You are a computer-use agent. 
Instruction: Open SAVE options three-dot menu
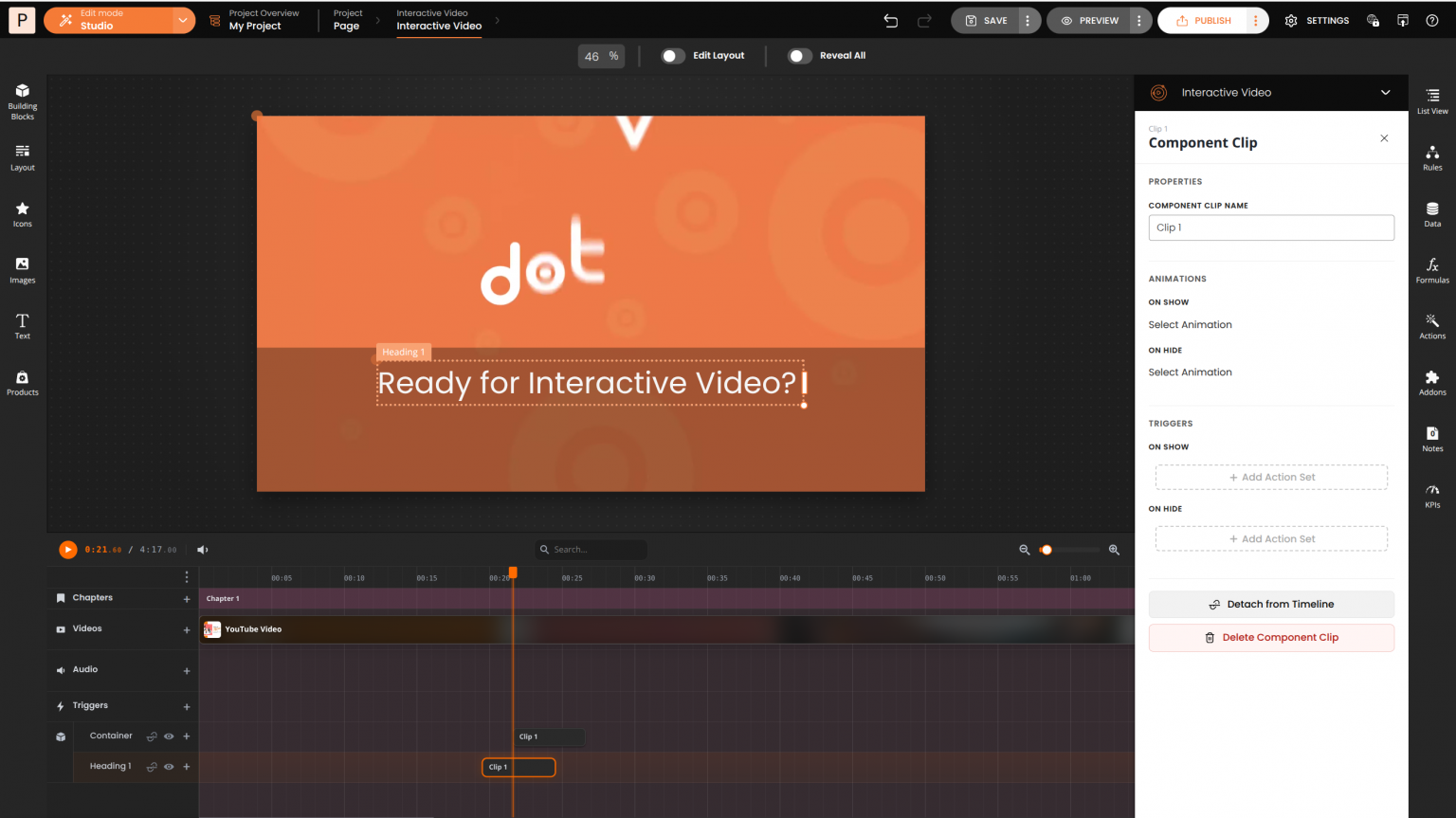[1028, 20]
